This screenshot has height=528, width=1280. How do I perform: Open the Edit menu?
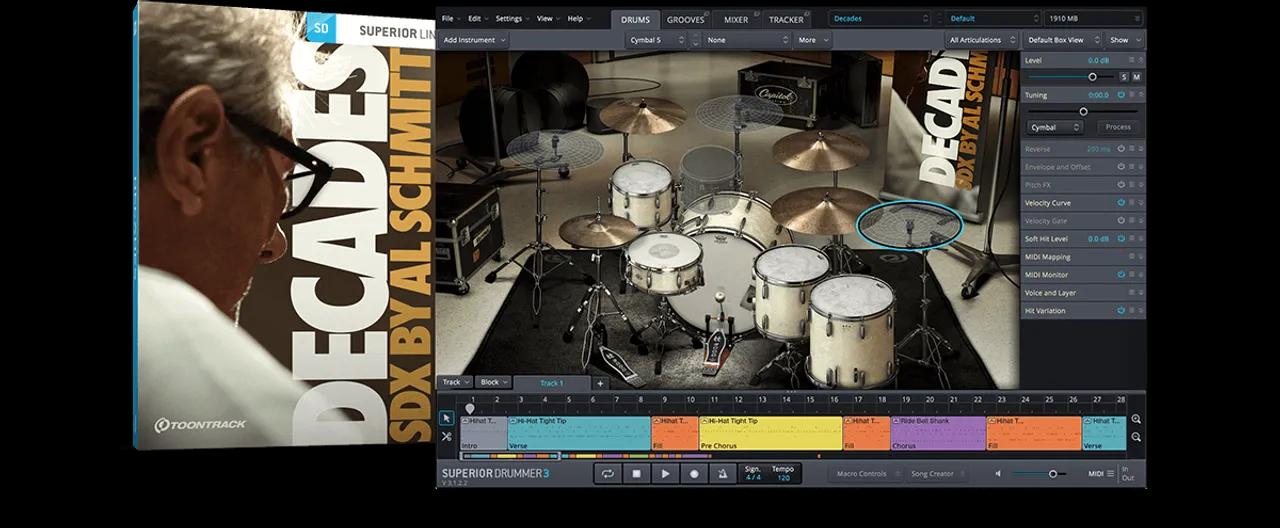(x=477, y=18)
